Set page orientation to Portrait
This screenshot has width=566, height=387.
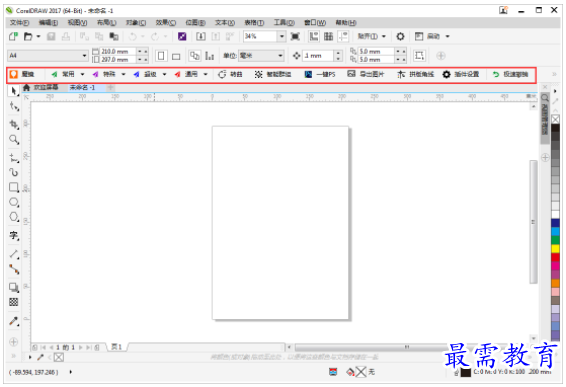pyautogui.click(x=161, y=56)
